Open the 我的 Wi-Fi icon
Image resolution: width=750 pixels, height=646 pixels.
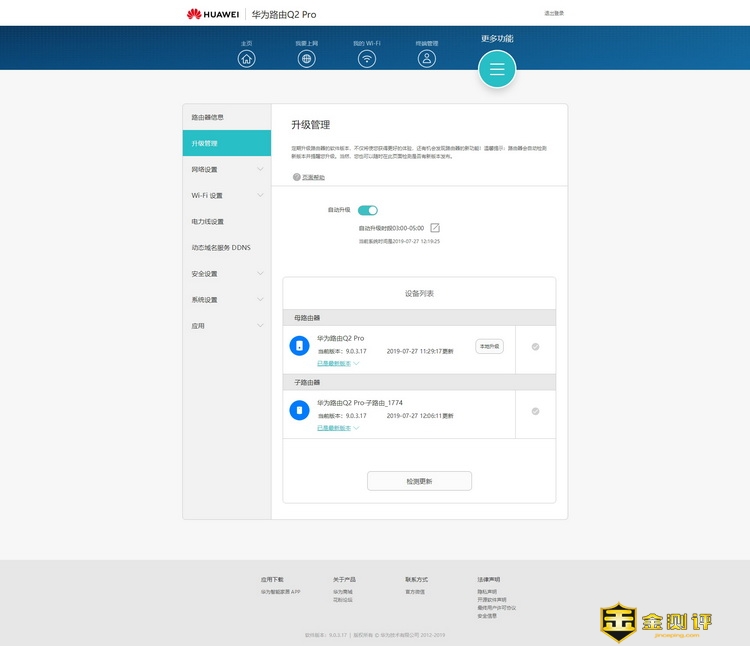pyautogui.click(x=367, y=58)
